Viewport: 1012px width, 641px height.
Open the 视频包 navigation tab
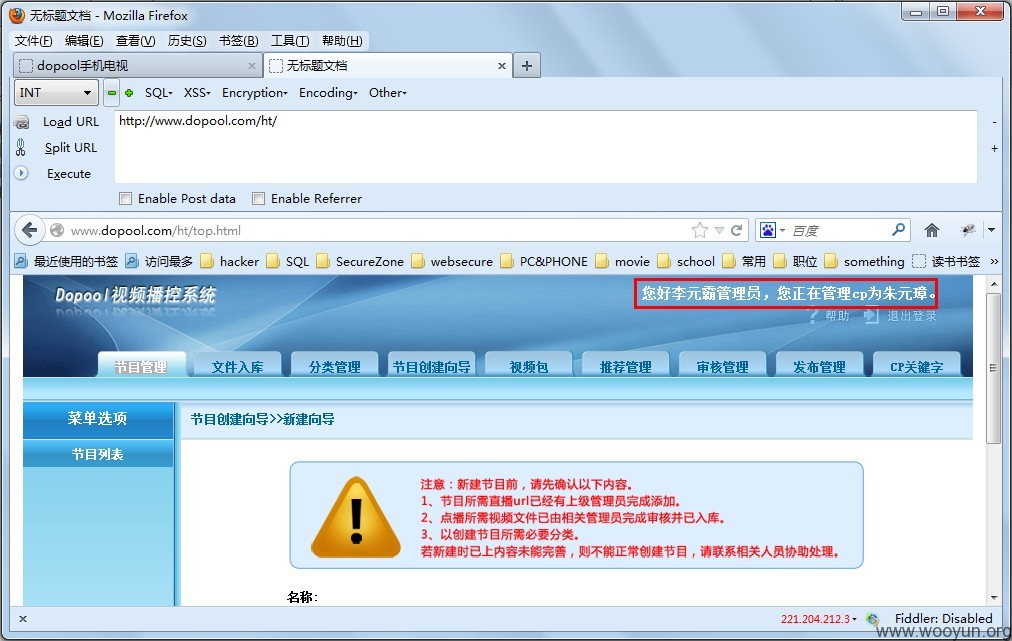click(x=529, y=365)
